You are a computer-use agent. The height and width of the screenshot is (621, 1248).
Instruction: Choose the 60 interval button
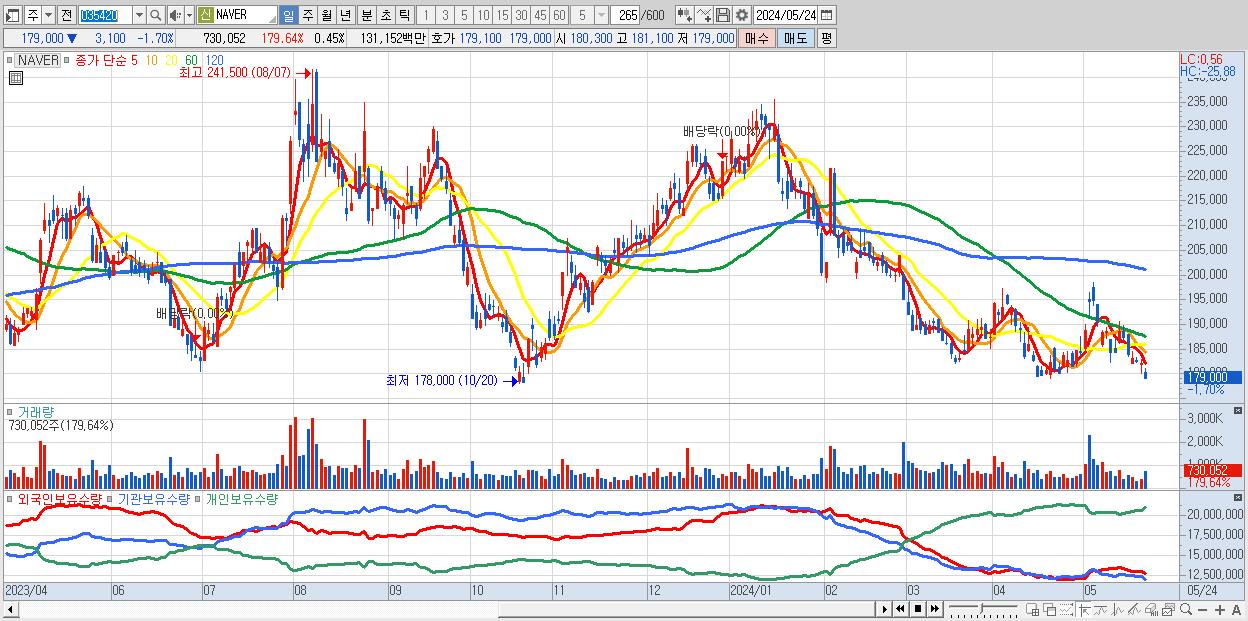(559, 16)
